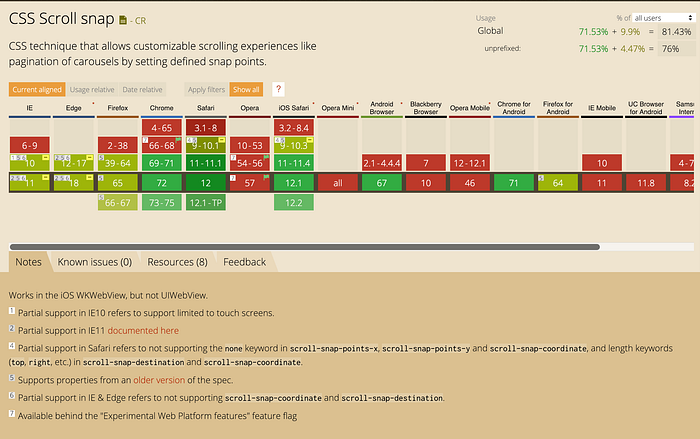Click the Chrome column header
This screenshot has height=439, width=700.
162,108
